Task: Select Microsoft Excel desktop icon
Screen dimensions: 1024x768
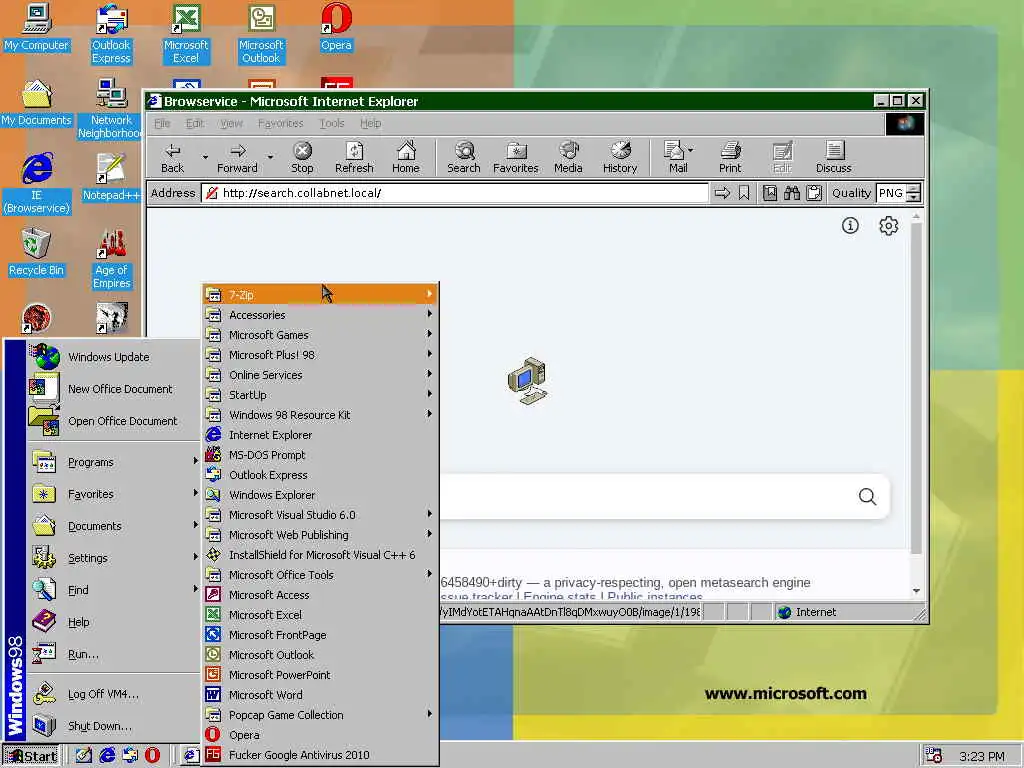Action: pyautogui.click(x=186, y=33)
